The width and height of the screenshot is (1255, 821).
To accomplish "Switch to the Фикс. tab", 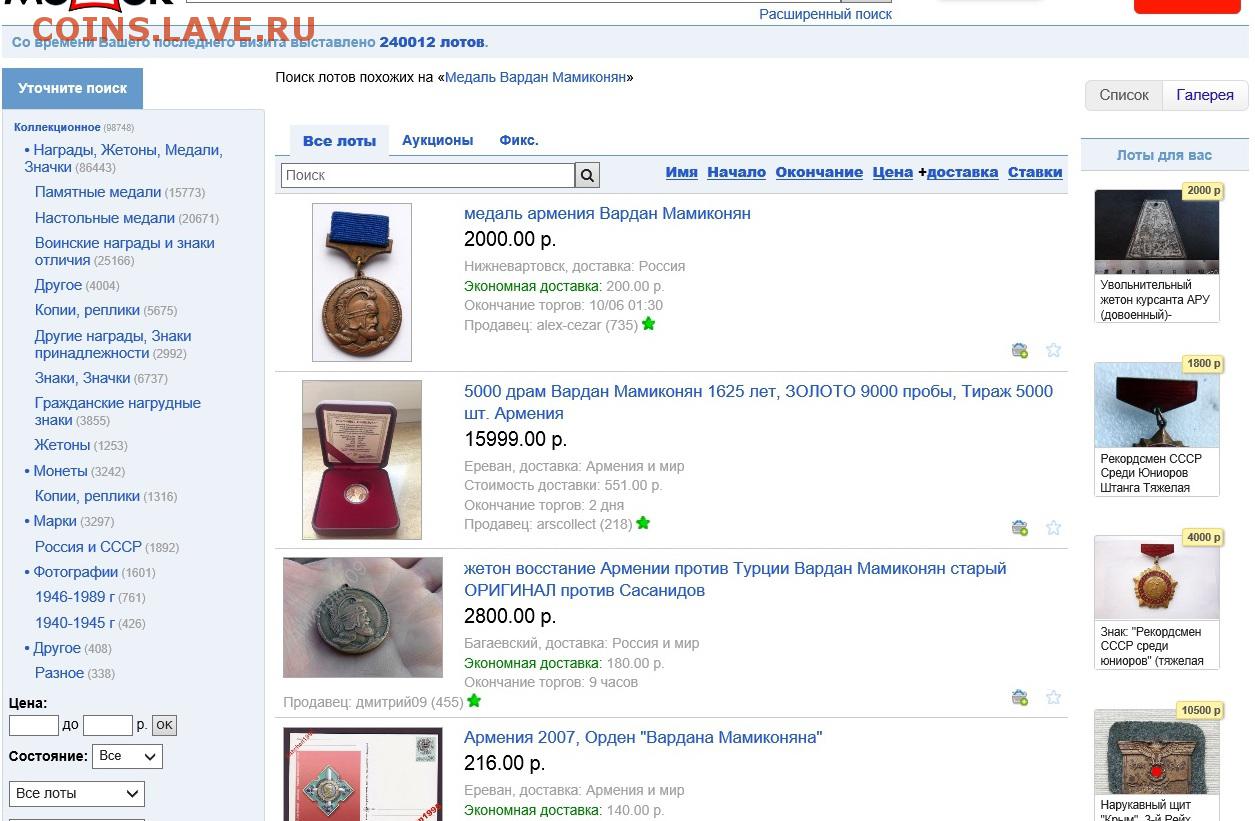I will coord(519,140).
